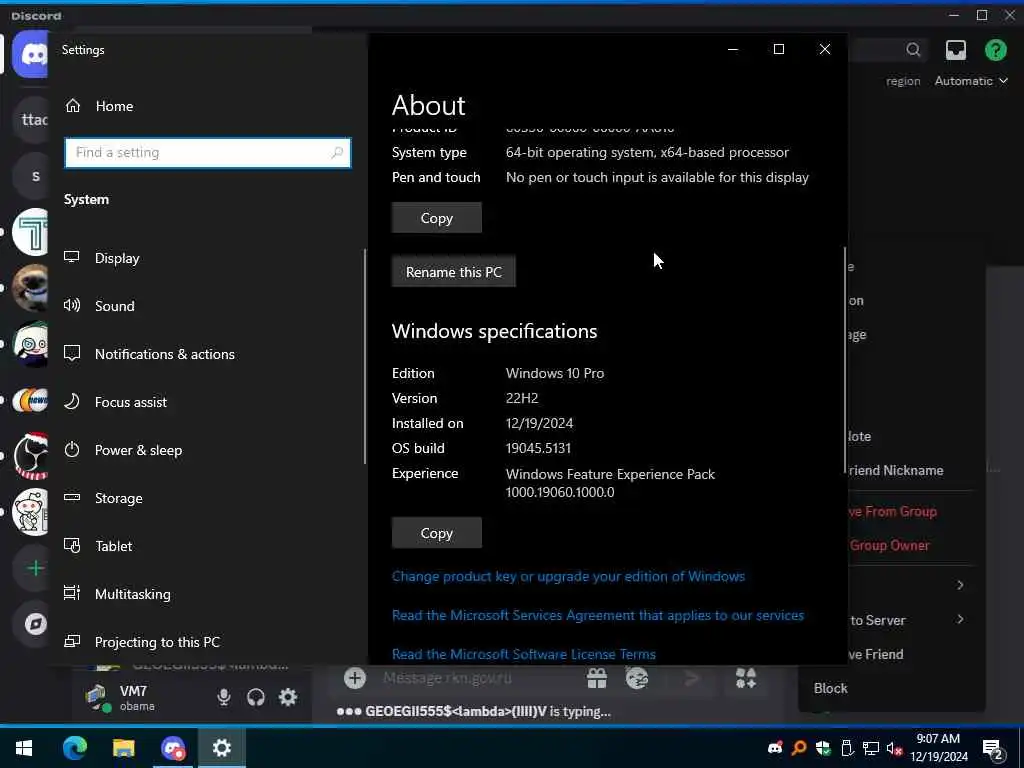
Task: Select the teal T server icon
Action: pyautogui.click(x=30, y=232)
